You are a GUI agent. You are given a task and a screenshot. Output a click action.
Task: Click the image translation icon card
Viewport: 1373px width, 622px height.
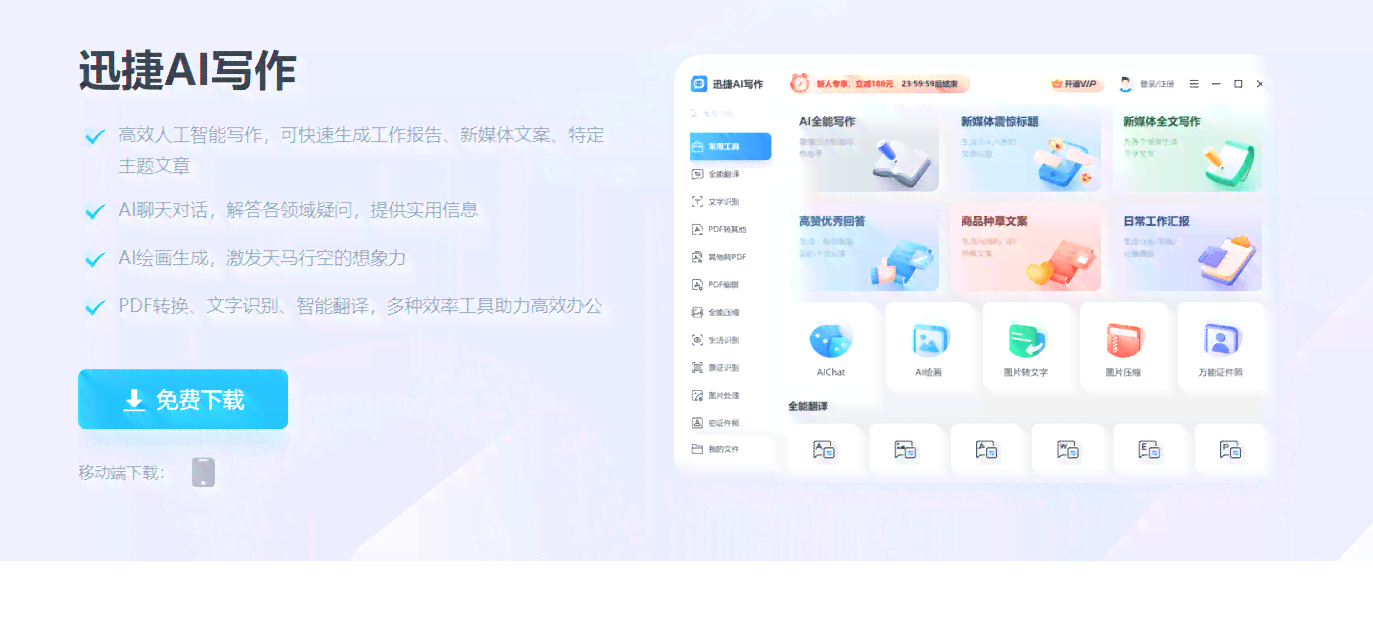point(906,449)
